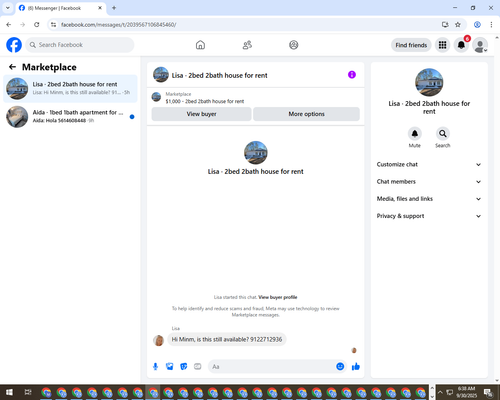
Task: Select the Messenger | Facebook browser tab
Action: pyautogui.click(x=61, y=8)
